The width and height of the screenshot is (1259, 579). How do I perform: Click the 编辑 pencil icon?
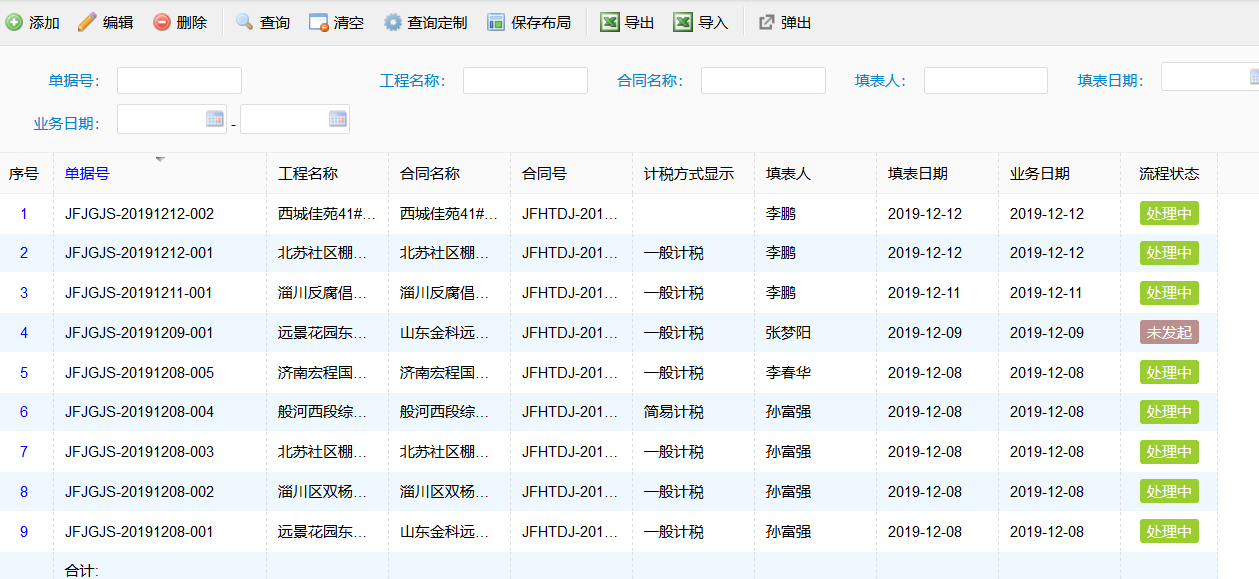(87, 22)
